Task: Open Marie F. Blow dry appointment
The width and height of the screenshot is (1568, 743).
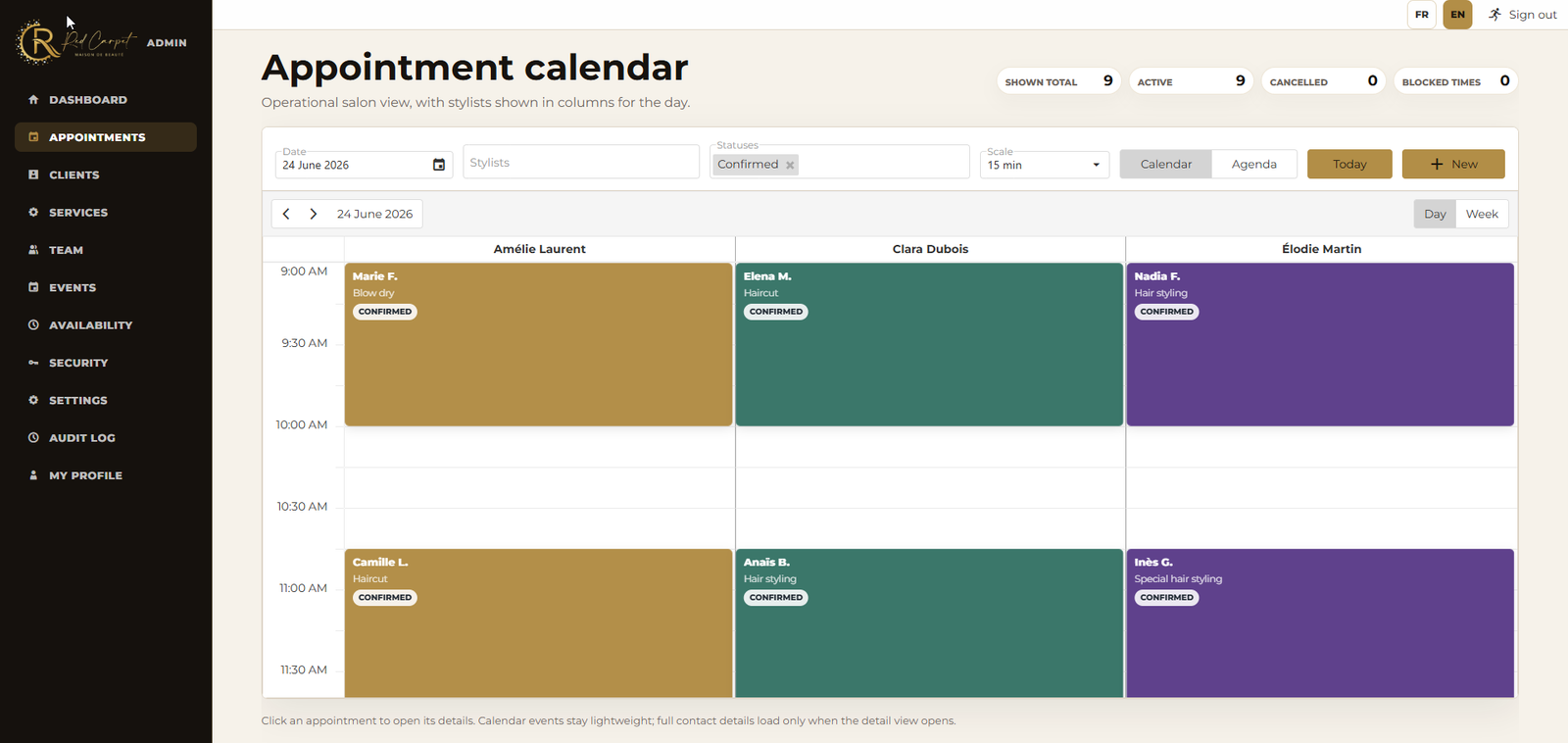Action: click(x=538, y=344)
